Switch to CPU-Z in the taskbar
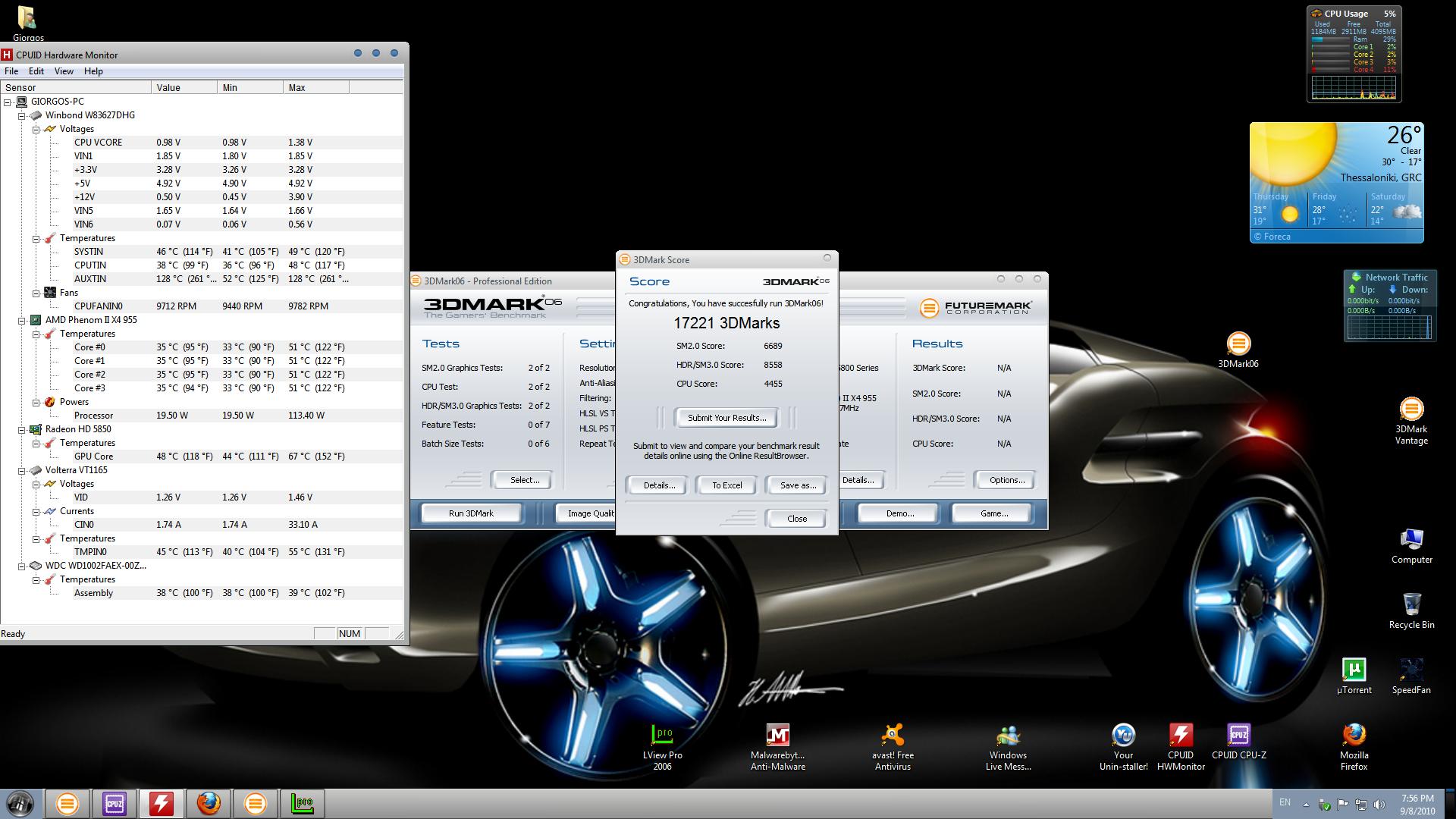 (115, 803)
